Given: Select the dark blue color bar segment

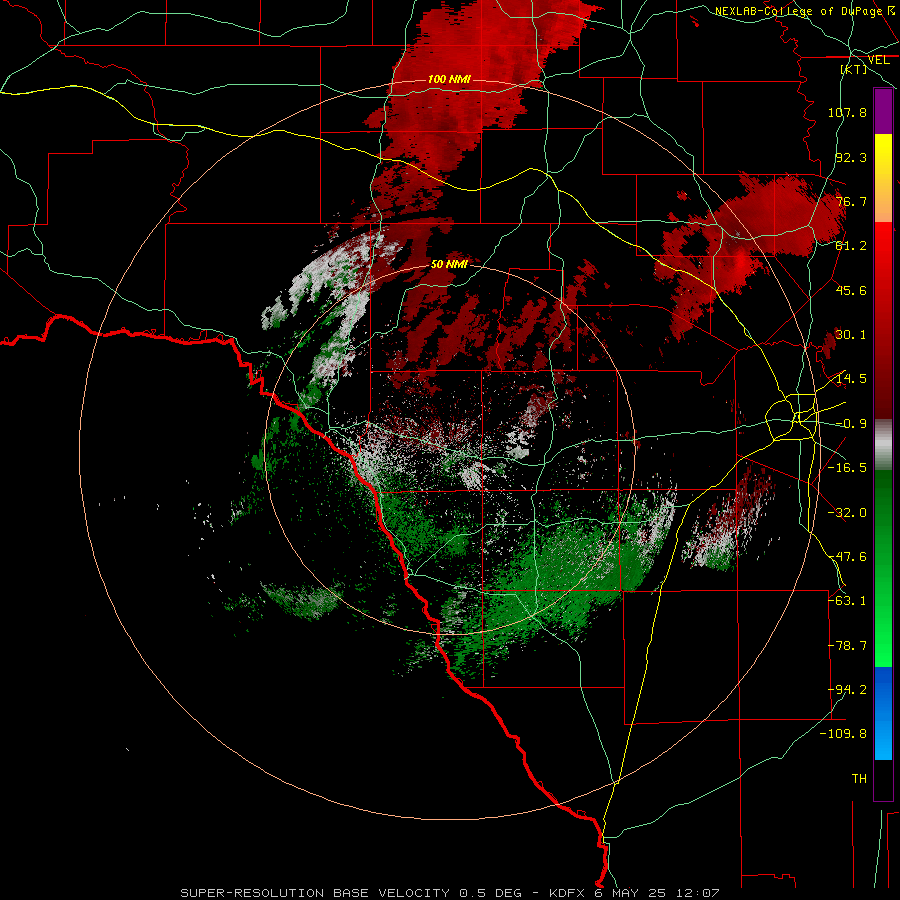Looking at the screenshot, I should pyautogui.click(x=883, y=689).
